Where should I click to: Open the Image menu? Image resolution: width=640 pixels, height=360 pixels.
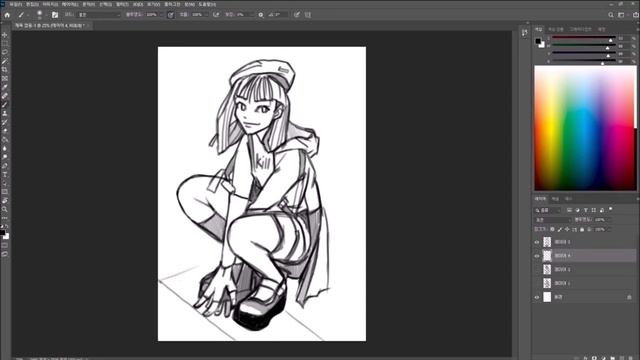[x=51, y=4]
